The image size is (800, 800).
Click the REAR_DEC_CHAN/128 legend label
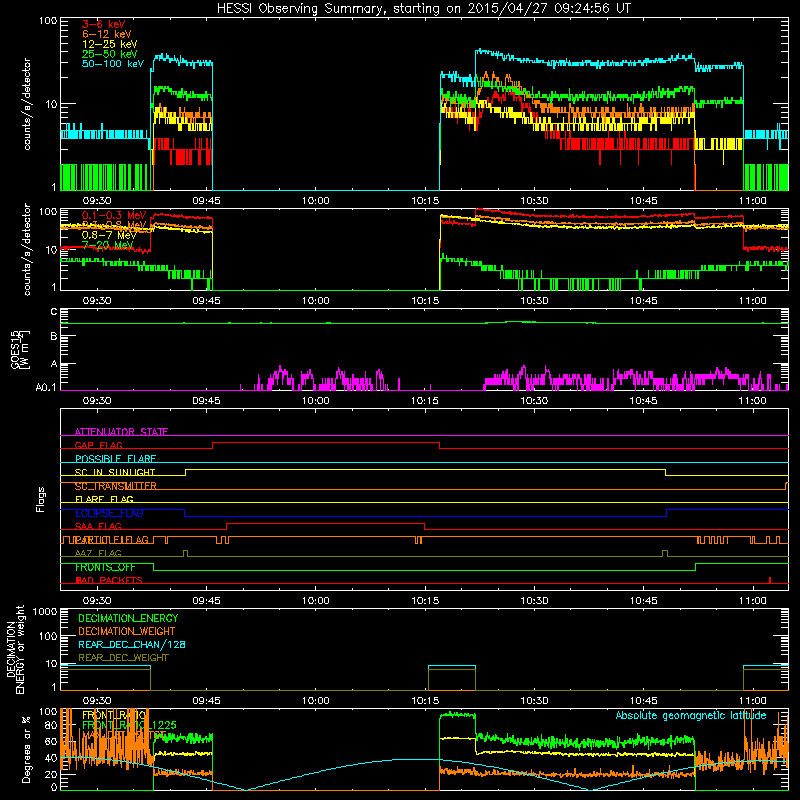click(x=132, y=645)
